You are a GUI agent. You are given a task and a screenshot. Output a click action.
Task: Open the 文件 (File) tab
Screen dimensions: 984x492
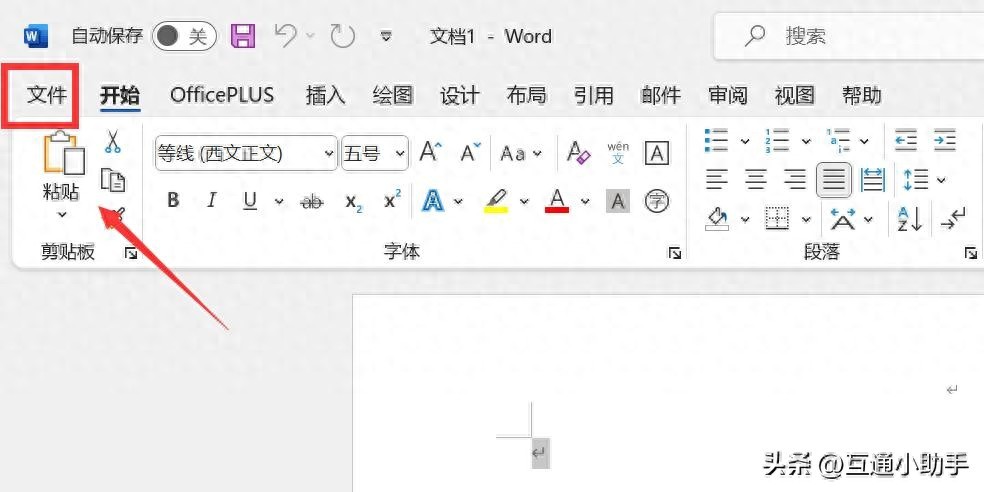(x=46, y=95)
